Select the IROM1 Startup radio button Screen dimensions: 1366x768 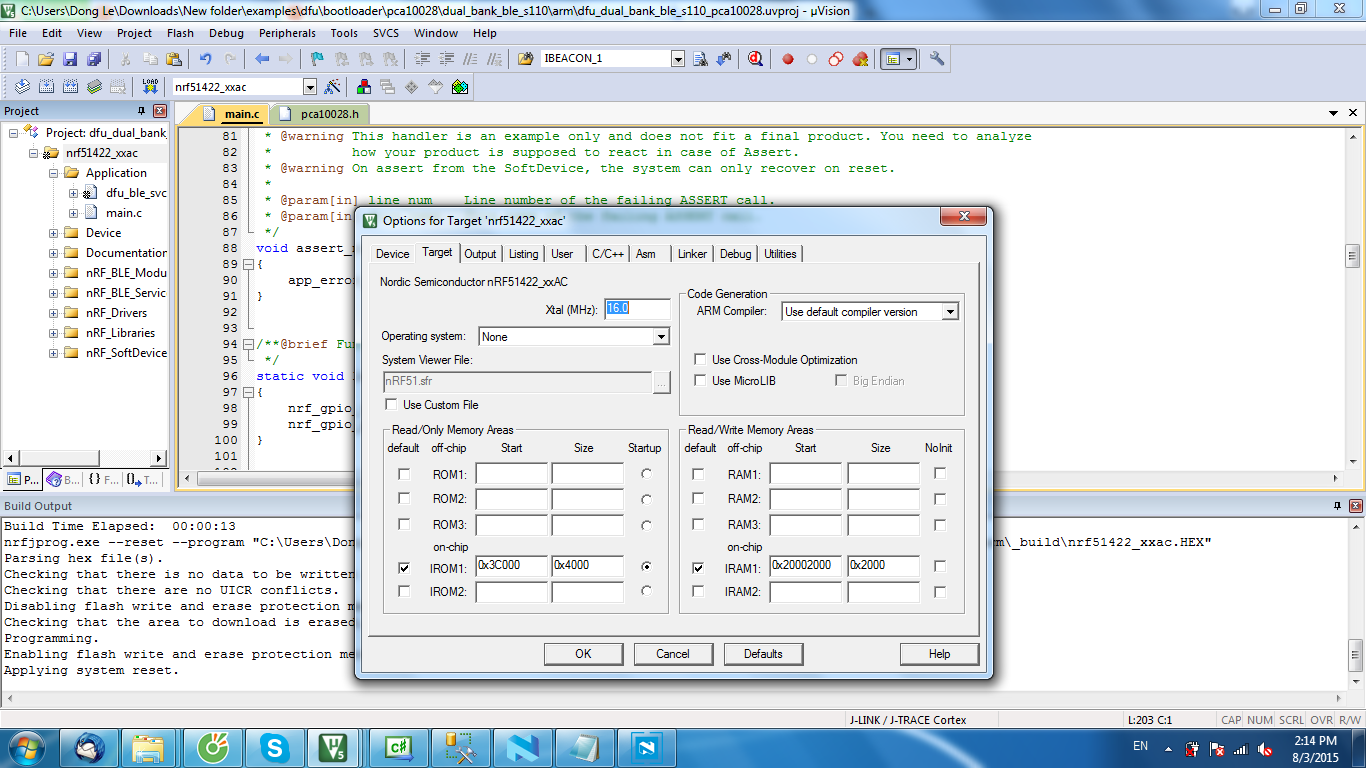(647, 566)
